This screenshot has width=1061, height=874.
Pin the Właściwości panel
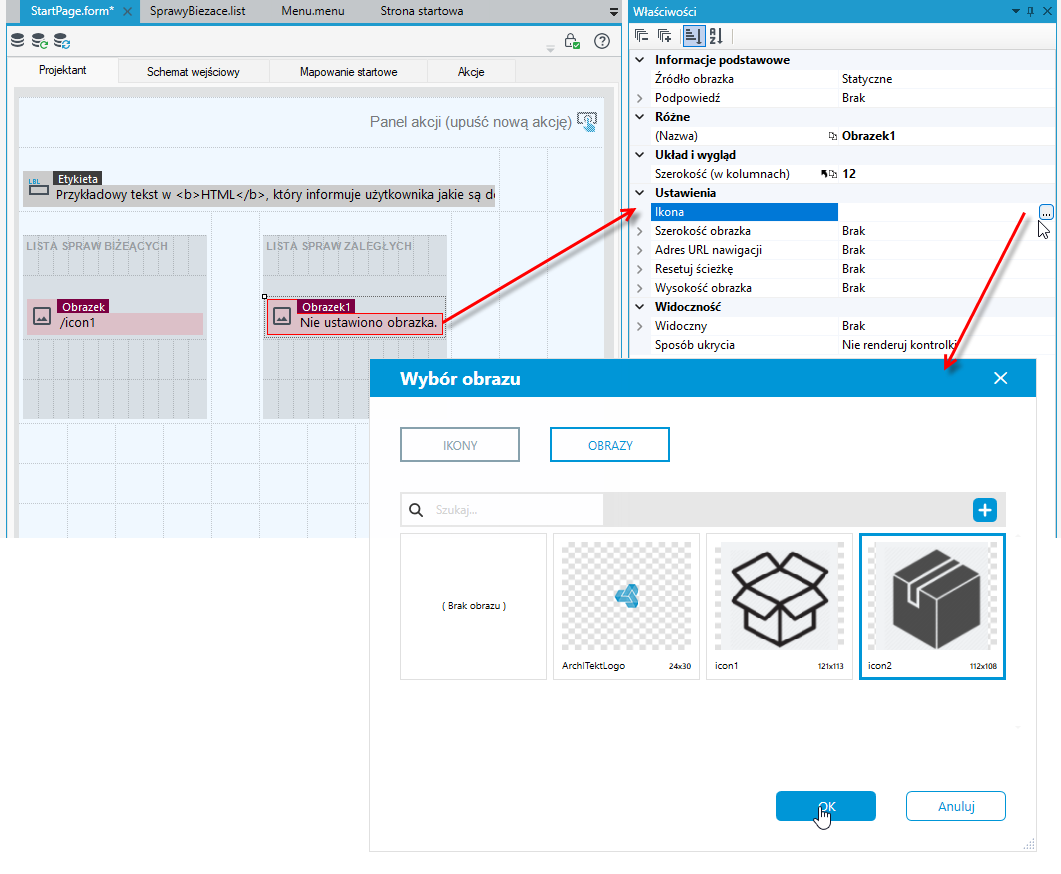(1031, 12)
